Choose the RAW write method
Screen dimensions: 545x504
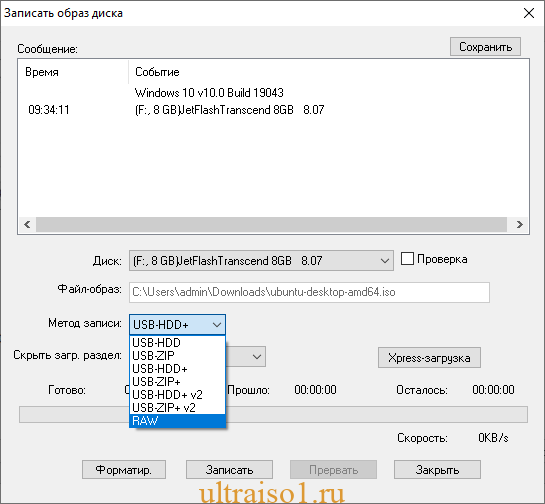coord(177,421)
